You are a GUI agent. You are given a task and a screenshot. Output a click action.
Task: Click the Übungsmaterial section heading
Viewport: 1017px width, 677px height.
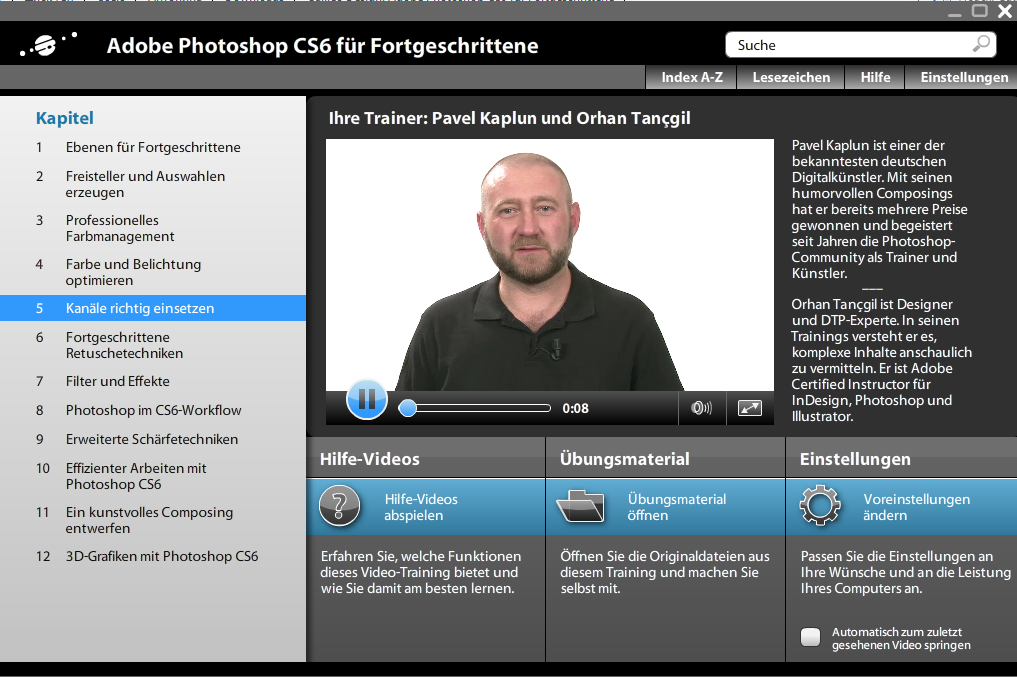coord(625,459)
